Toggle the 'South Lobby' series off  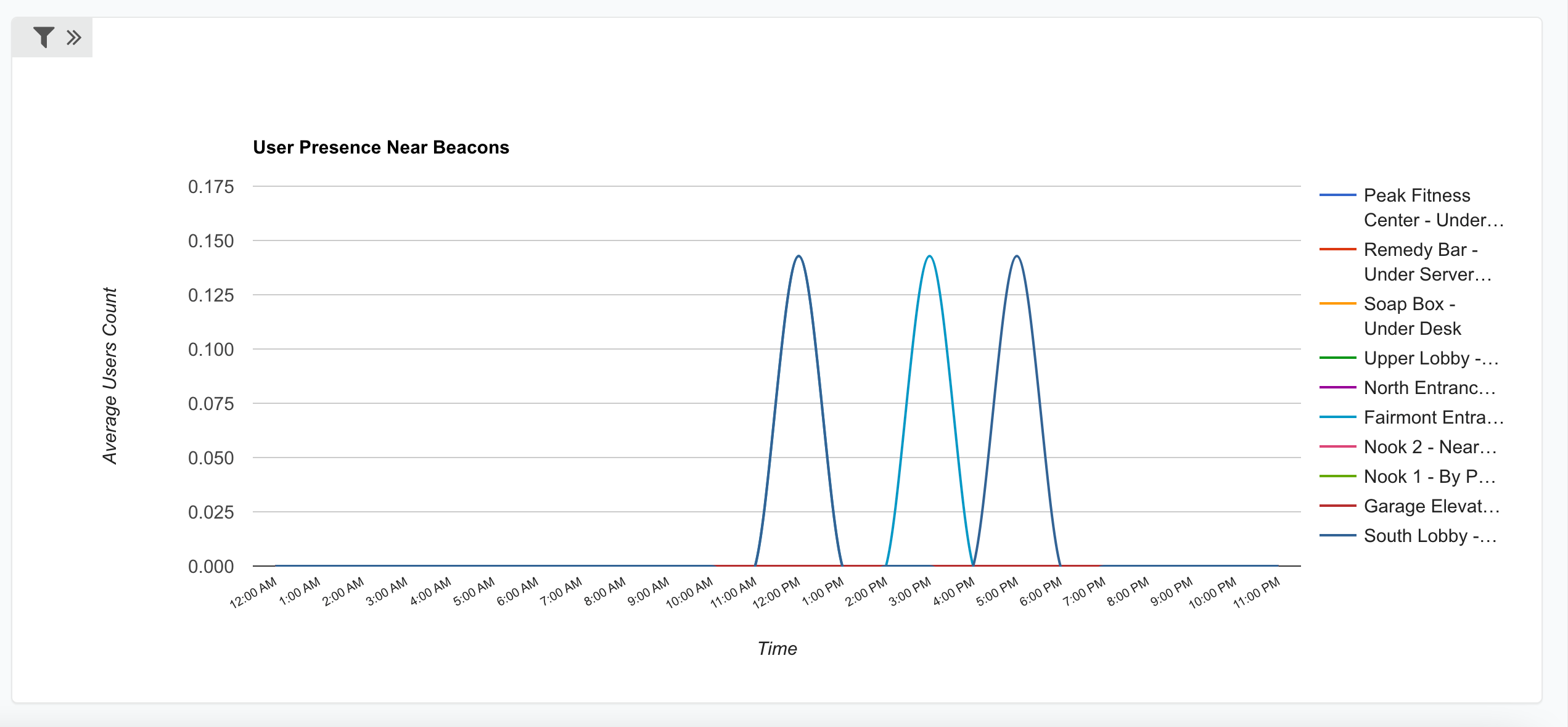click(x=1428, y=536)
